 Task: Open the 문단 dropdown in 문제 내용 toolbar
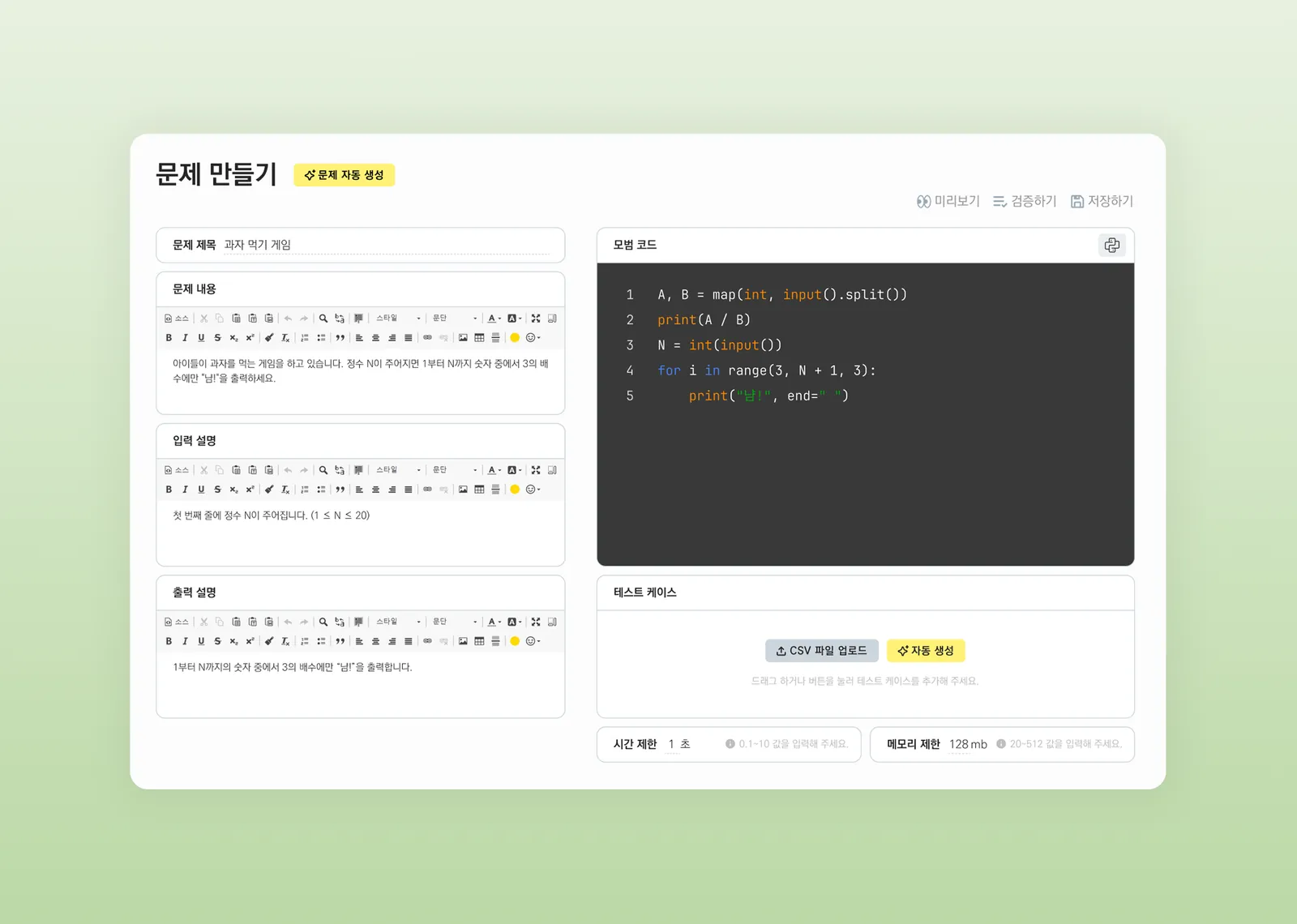(455, 319)
